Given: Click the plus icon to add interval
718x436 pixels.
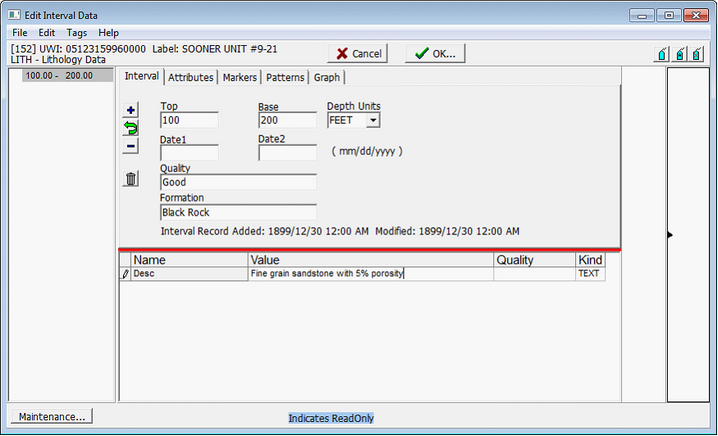Looking at the screenshot, I should (x=130, y=111).
